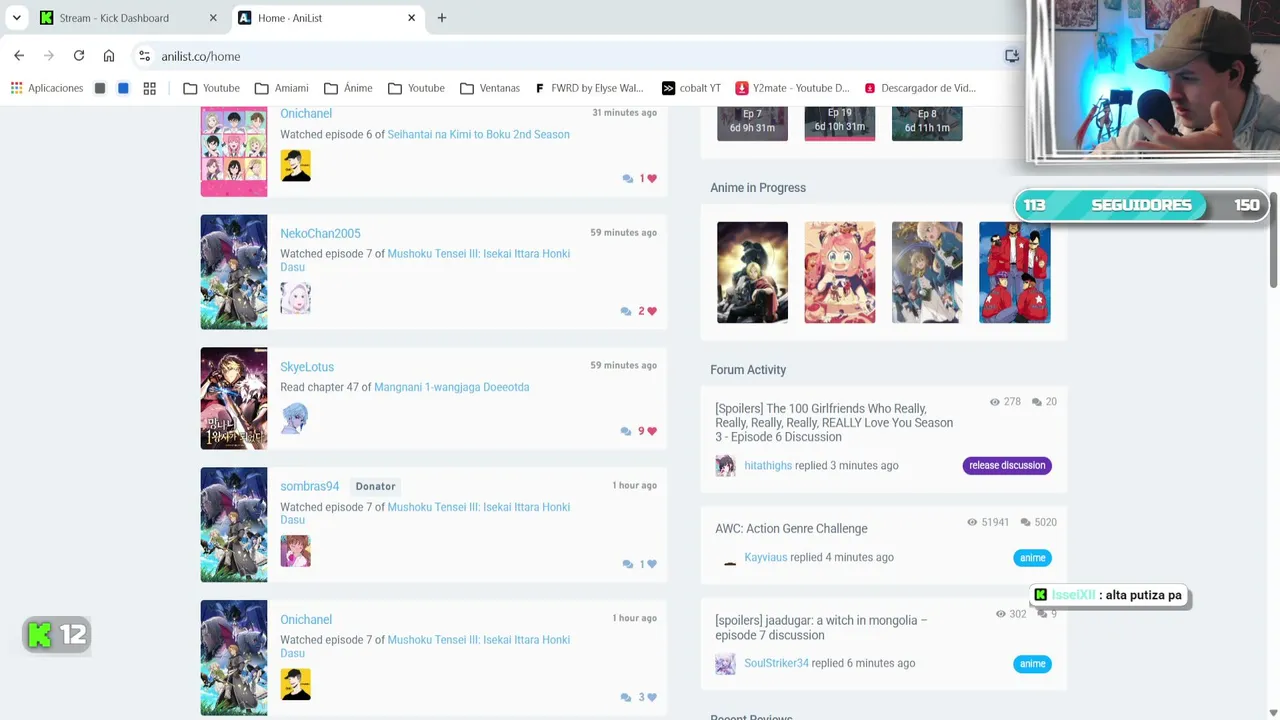Close the Kick Dashboard tab

tap(213, 18)
